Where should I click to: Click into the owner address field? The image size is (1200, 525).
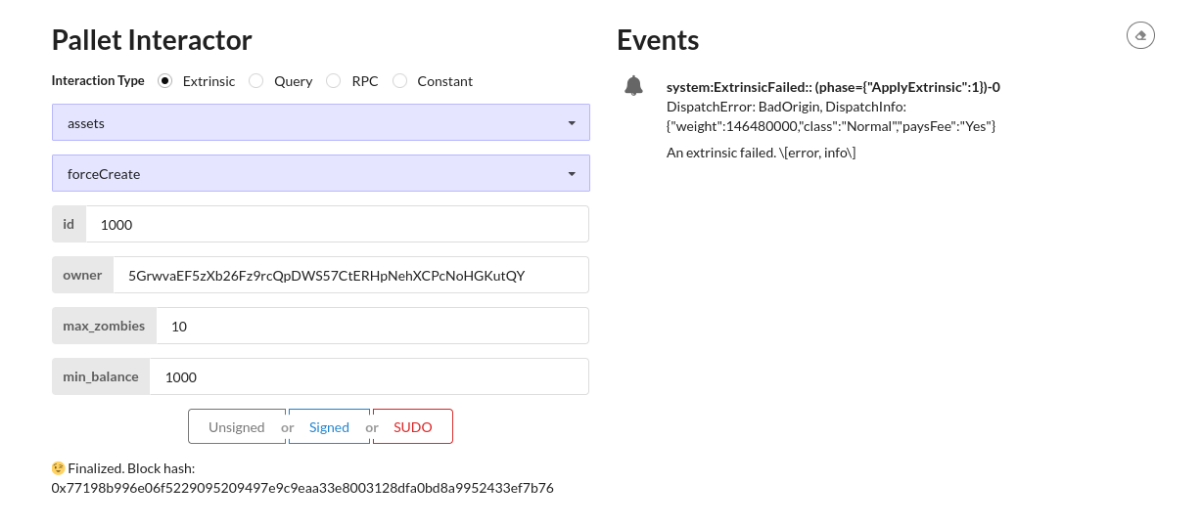pyautogui.click(x=351, y=275)
